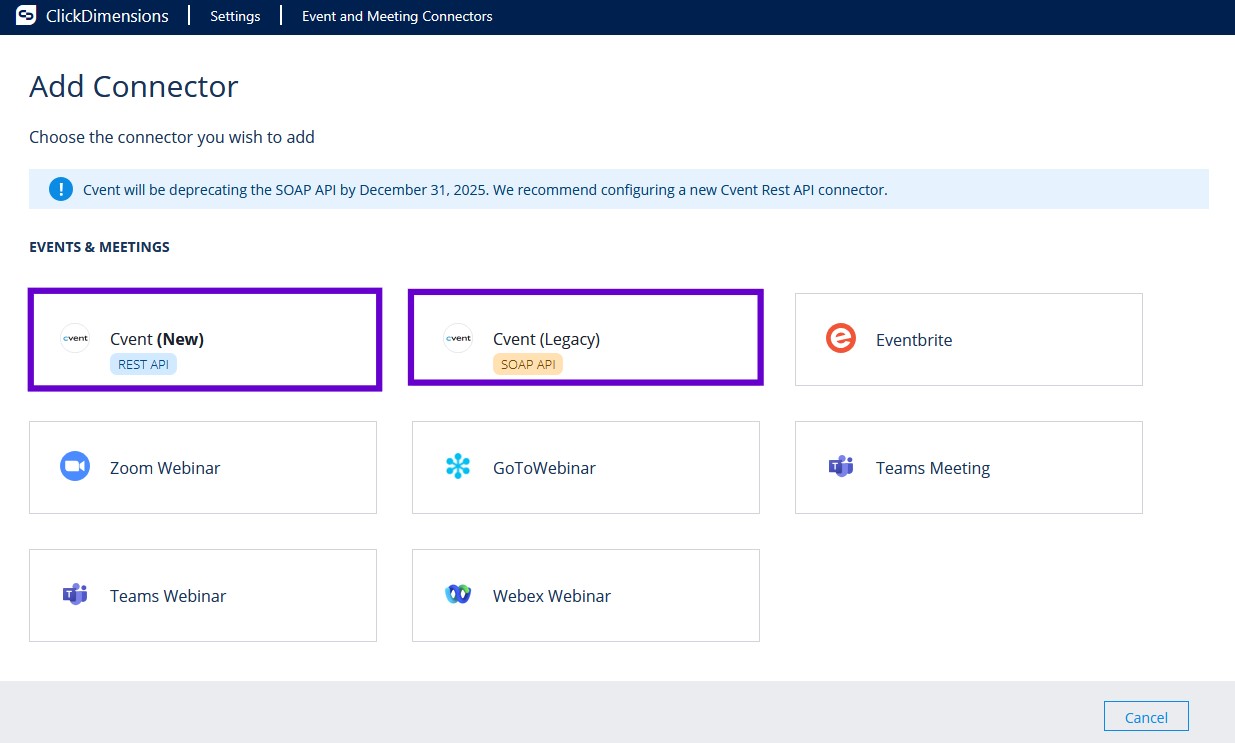Click 'Choose the connector you wish to add'
This screenshot has width=1235, height=743.
point(172,137)
